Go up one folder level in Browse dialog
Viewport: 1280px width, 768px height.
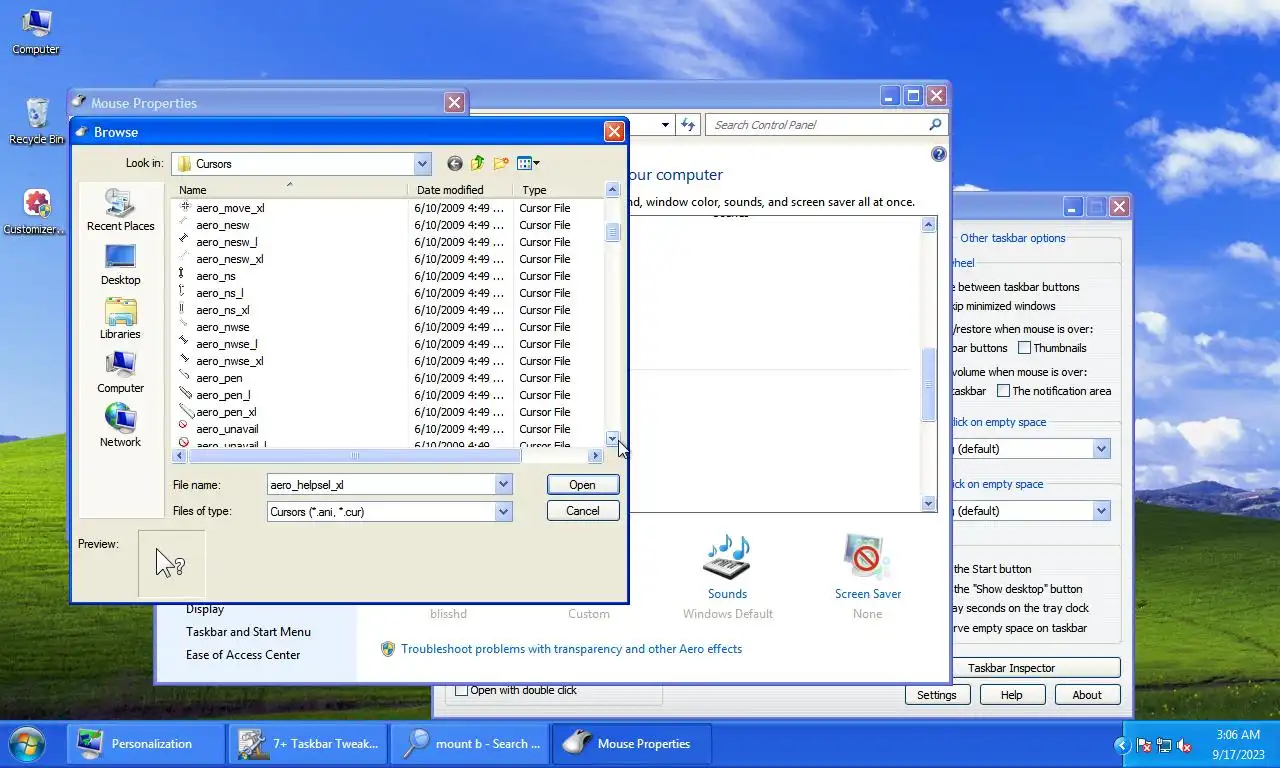[478, 163]
